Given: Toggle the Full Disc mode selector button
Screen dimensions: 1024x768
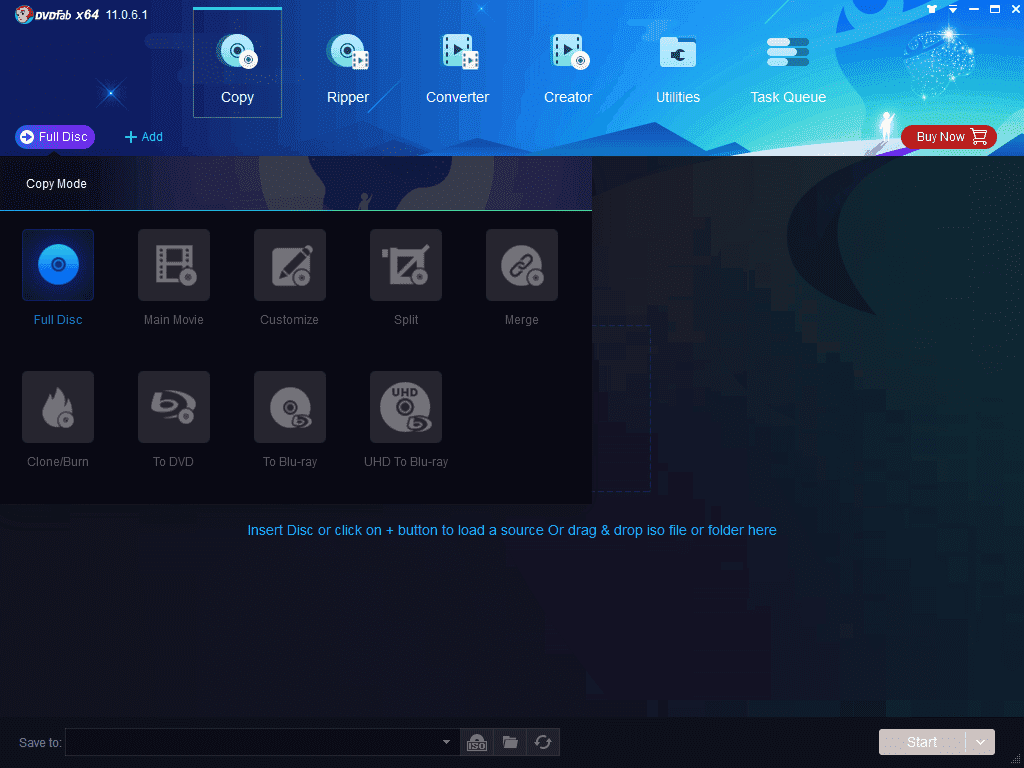Looking at the screenshot, I should pos(55,136).
